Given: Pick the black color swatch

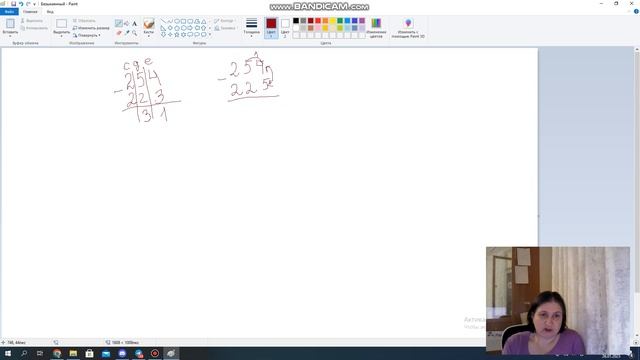Looking at the screenshot, I should tap(296, 21).
